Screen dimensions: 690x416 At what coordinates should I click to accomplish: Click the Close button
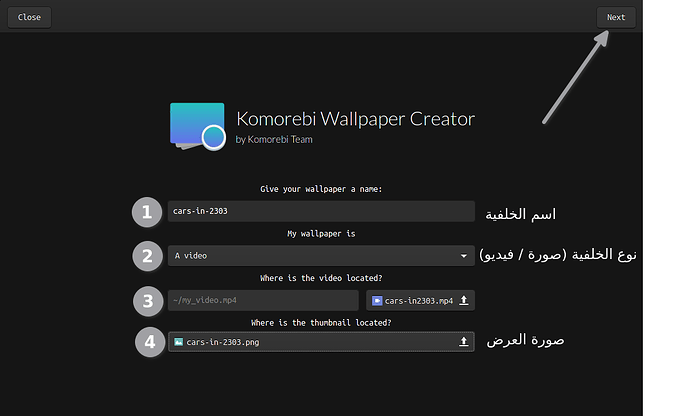coord(29,18)
